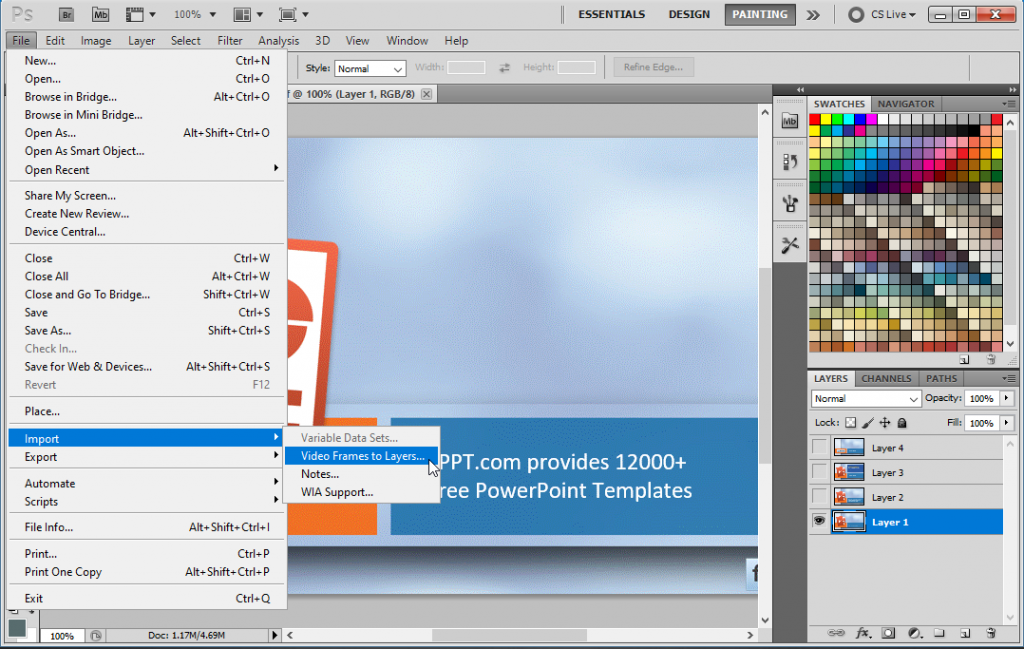The image size is (1024, 649).
Task: Switch to the PAINTING workspace tab
Action: (759, 14)
